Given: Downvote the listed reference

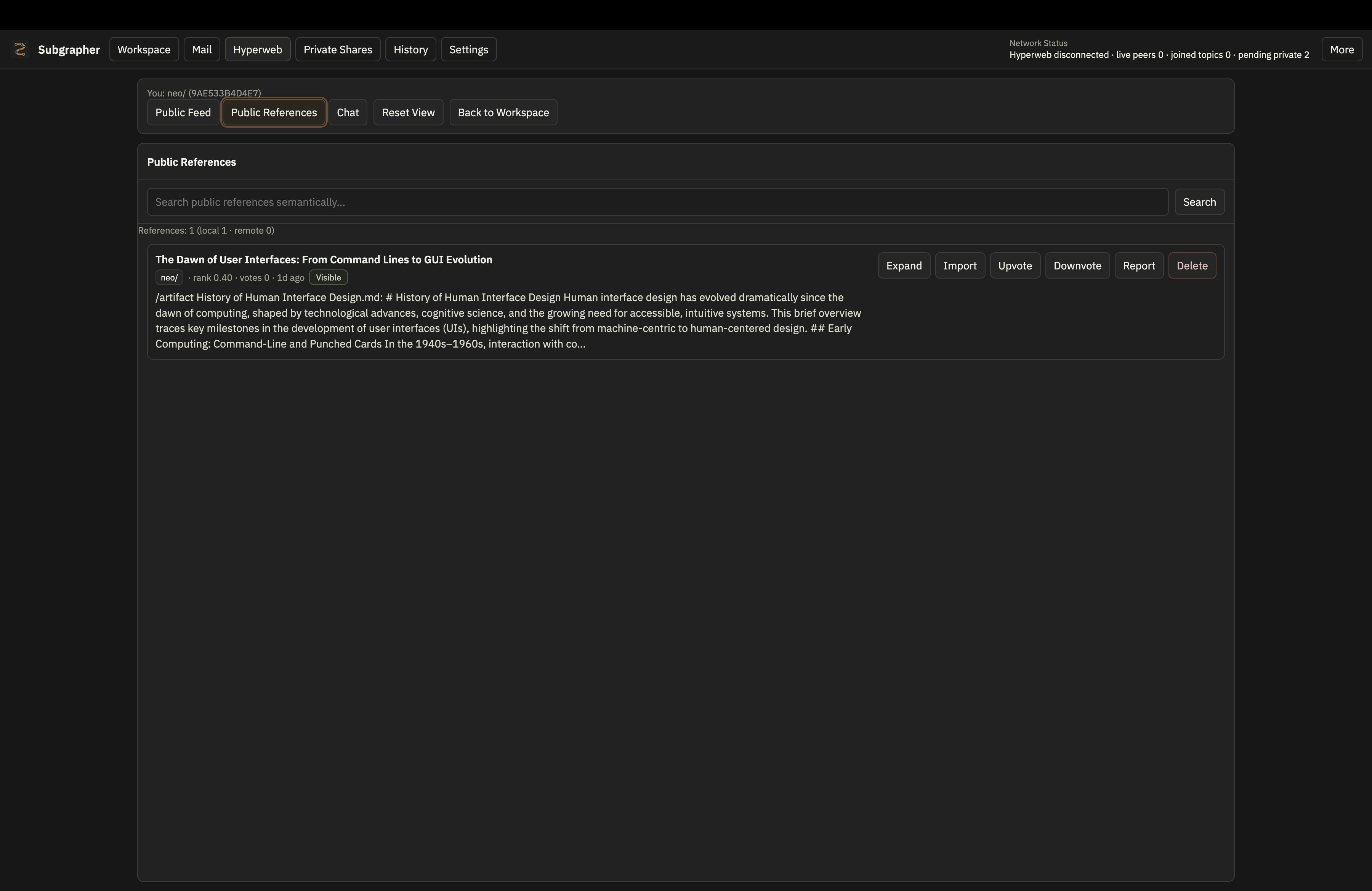Looking at the screenshot, I should point(1077,266).
